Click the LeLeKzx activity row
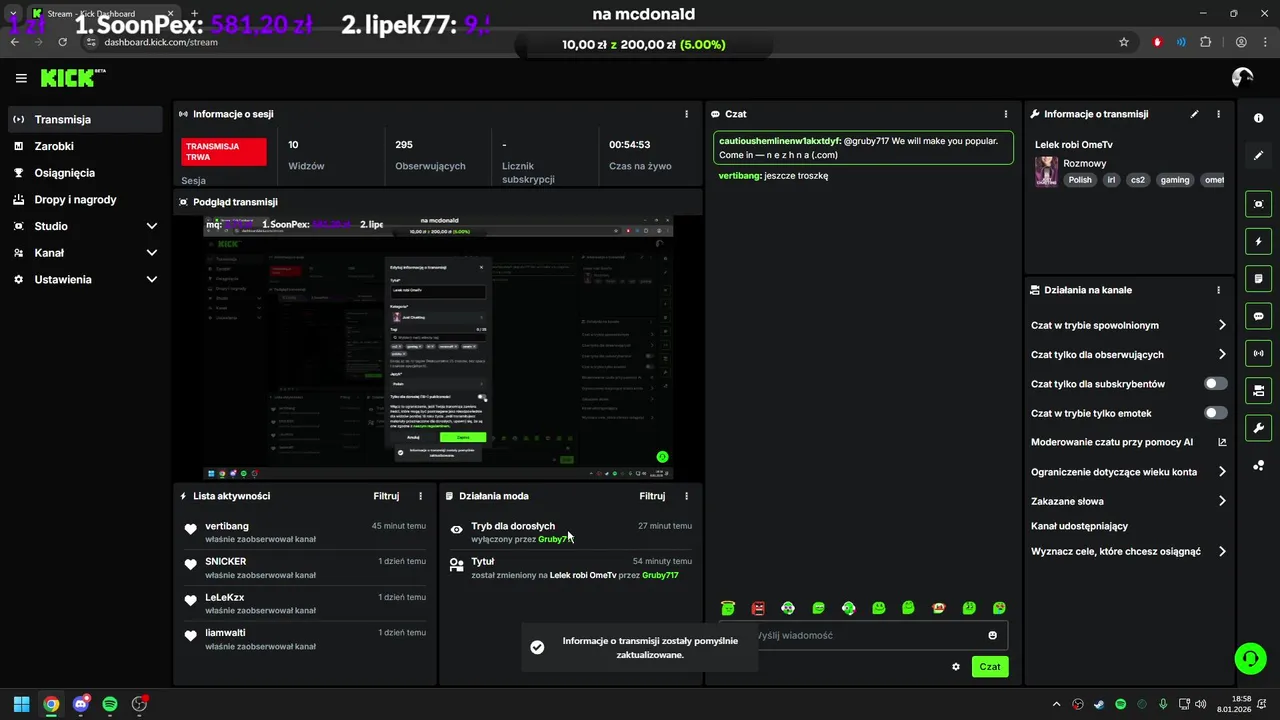Viewport: 1280px width, 720px height. click(x=307, y=603)
